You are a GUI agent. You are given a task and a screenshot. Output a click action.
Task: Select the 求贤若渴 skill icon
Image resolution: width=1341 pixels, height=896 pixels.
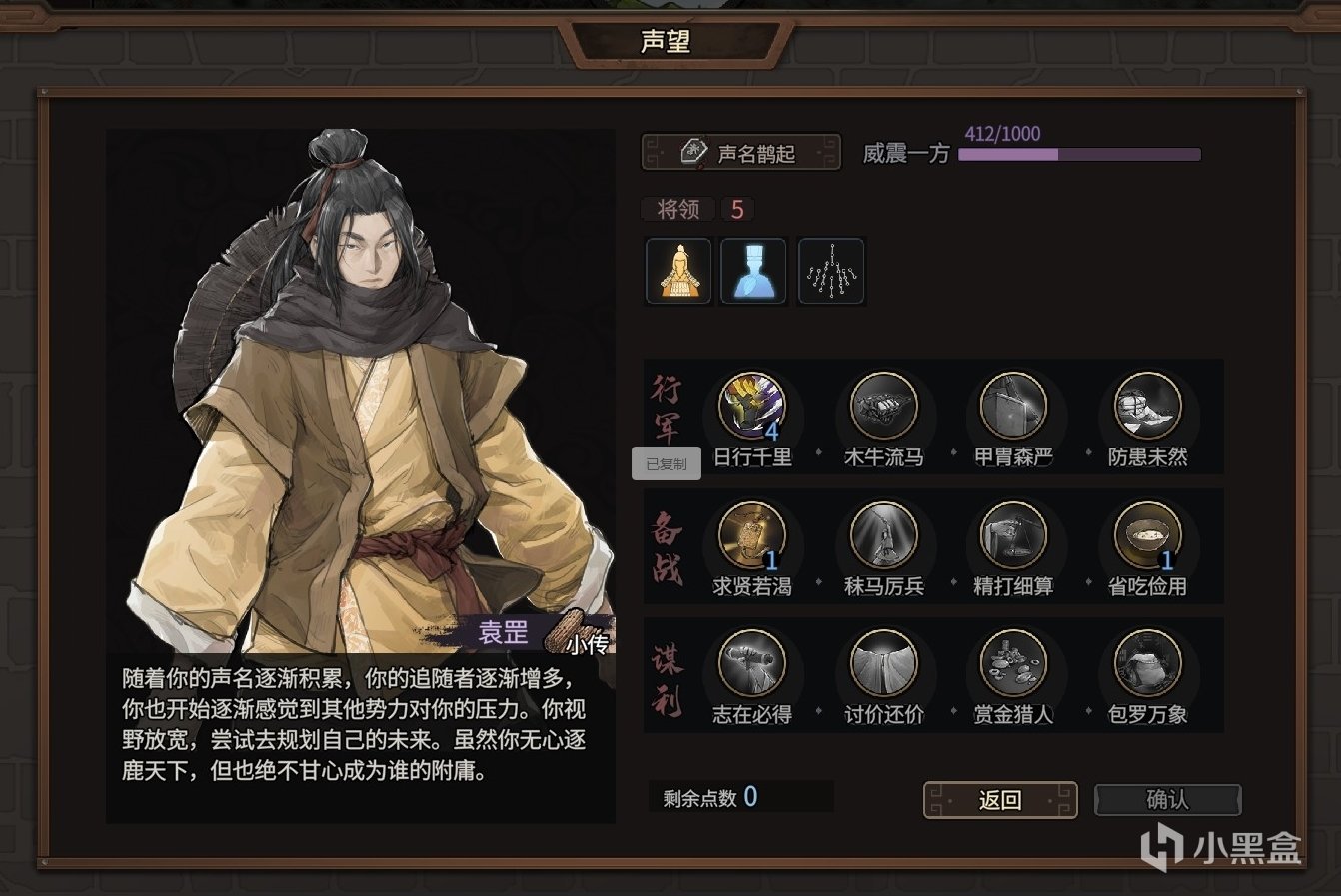[x=752, y=535]
